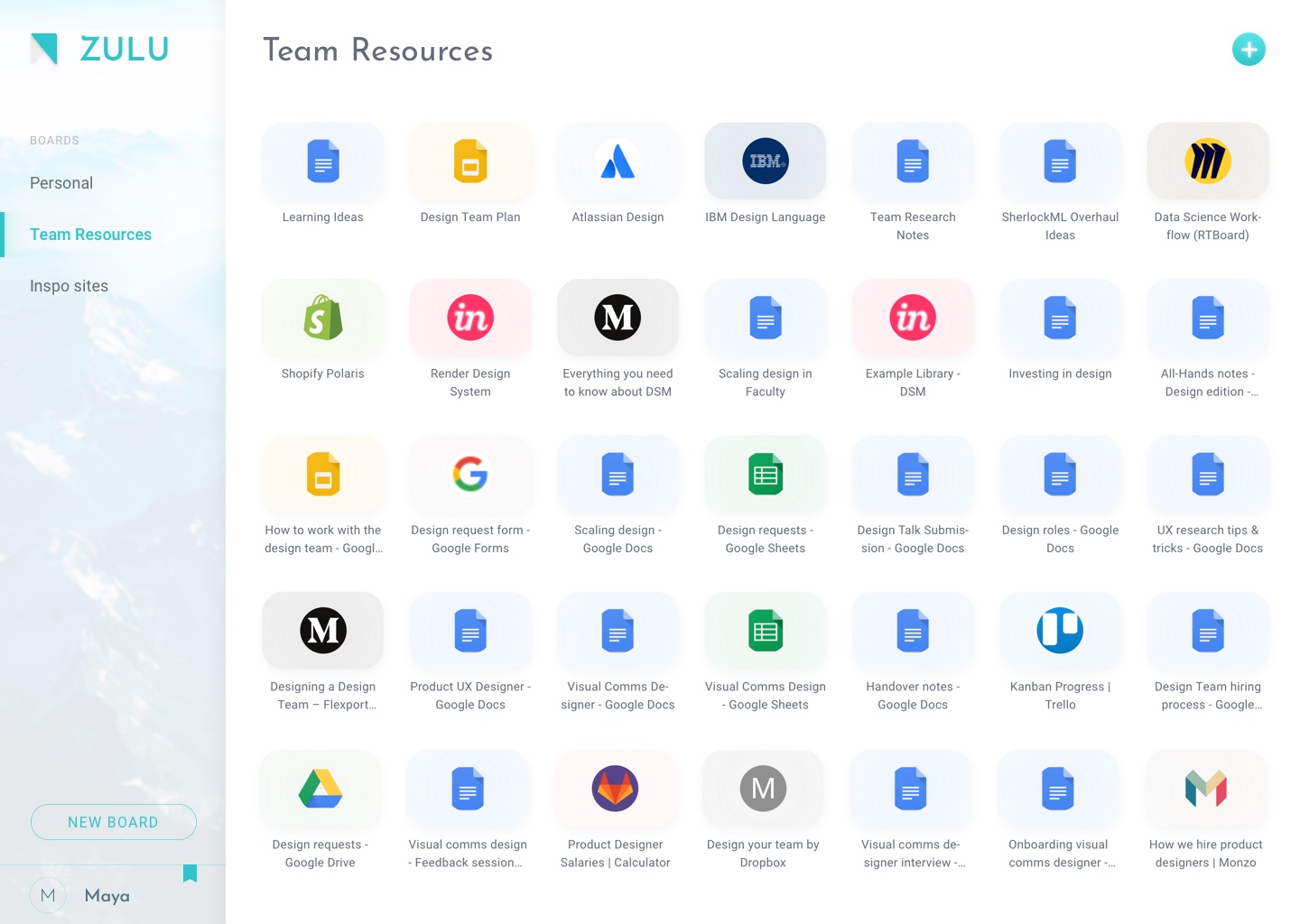Open the Shopify Polaris resource

tap(322, 318)
